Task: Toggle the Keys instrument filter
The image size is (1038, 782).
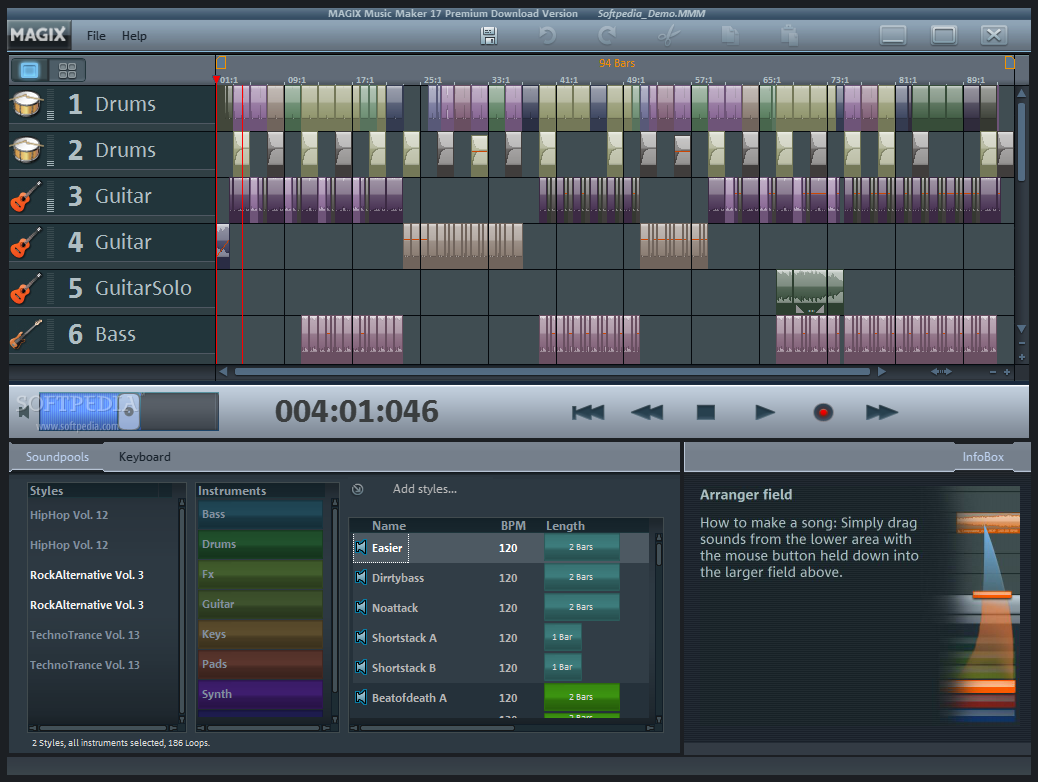Action: [260, 634]
